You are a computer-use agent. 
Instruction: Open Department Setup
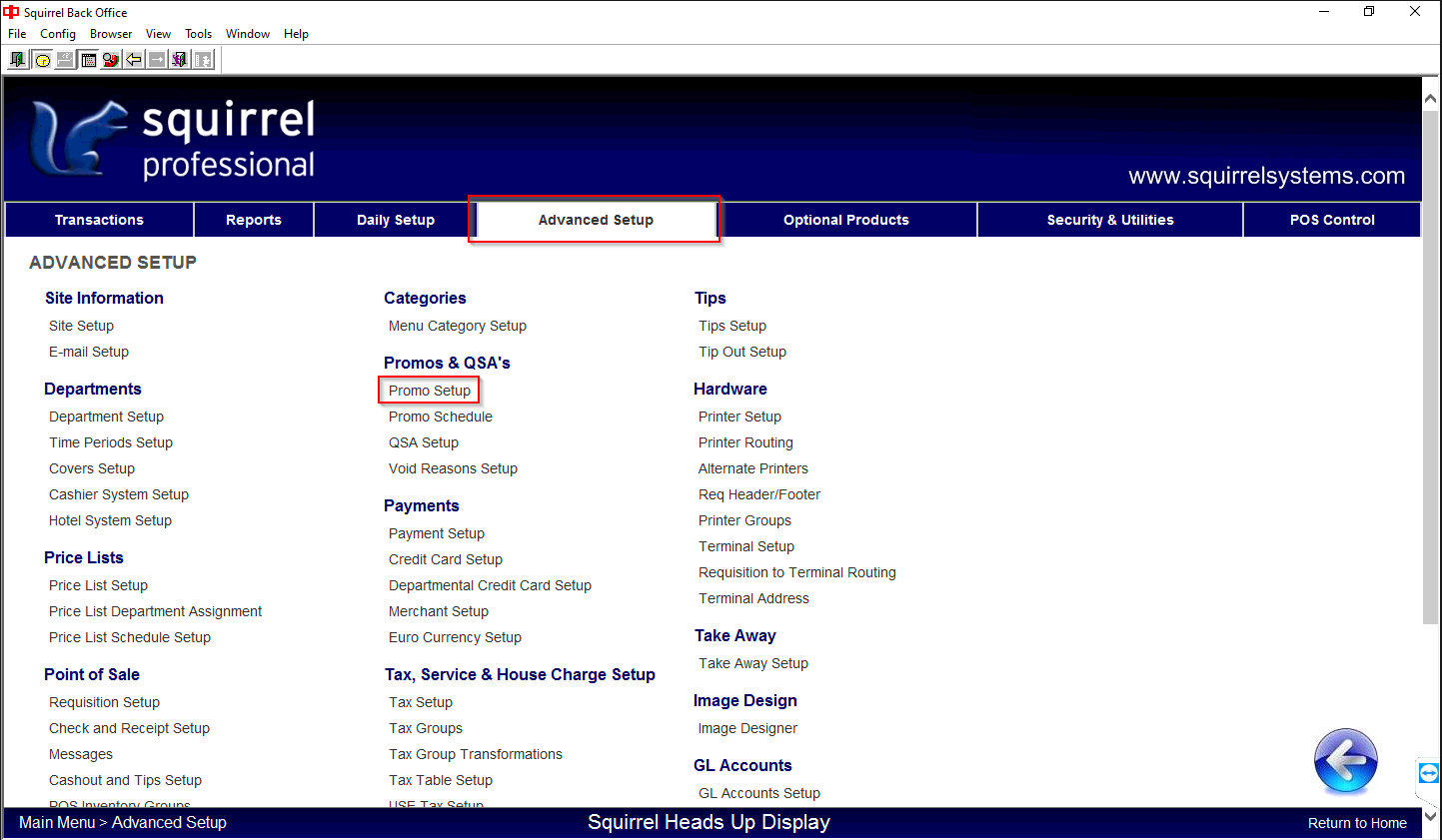(106, 417)
